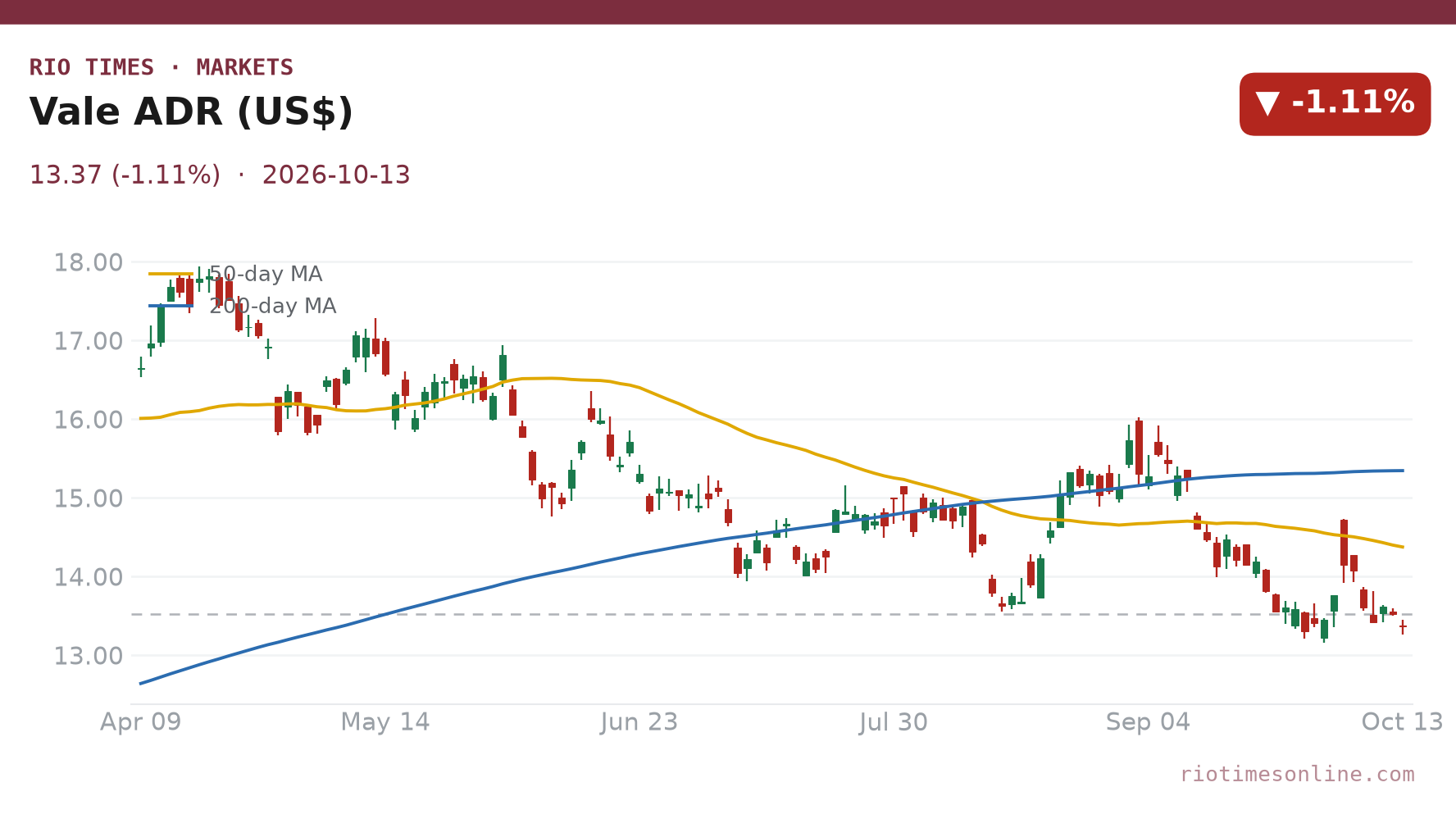Click the May 14 date label

[385, 722]
